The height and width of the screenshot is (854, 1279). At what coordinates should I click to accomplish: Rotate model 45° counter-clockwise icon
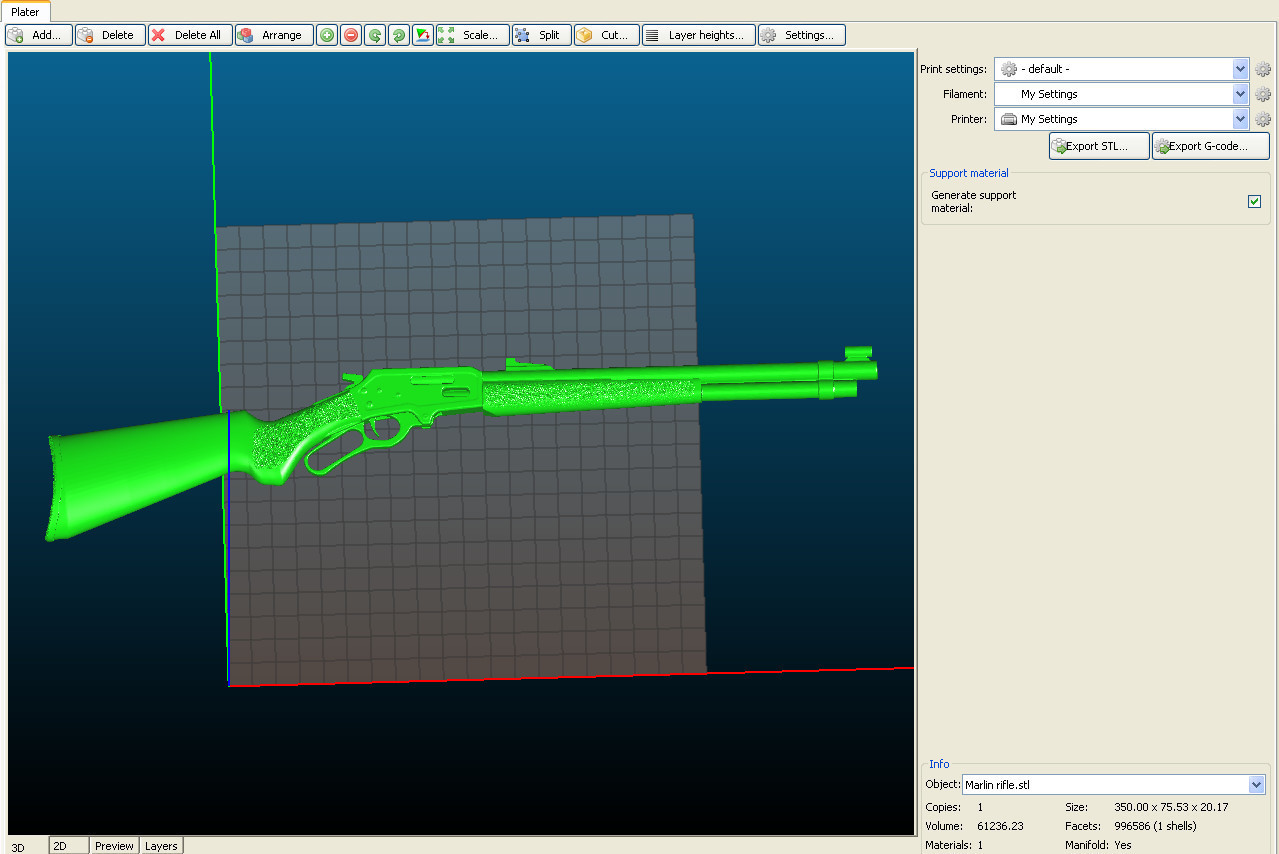pos(375,35)
